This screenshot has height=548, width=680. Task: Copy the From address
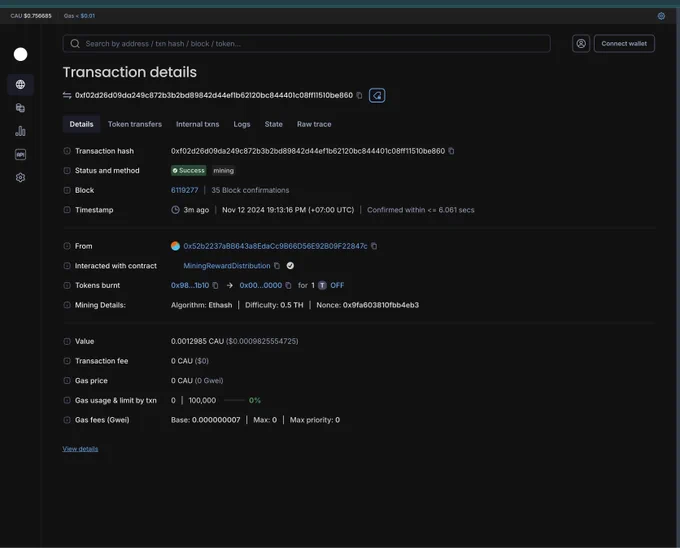[374, 246]
